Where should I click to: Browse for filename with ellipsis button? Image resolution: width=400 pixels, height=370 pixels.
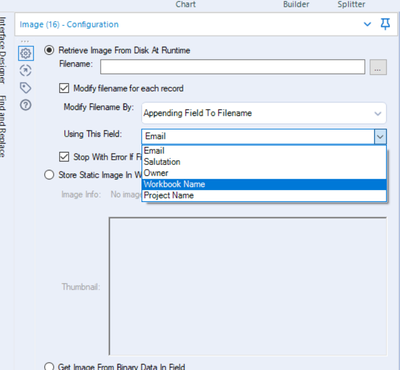pyautogui.click(x=378, y=67)
